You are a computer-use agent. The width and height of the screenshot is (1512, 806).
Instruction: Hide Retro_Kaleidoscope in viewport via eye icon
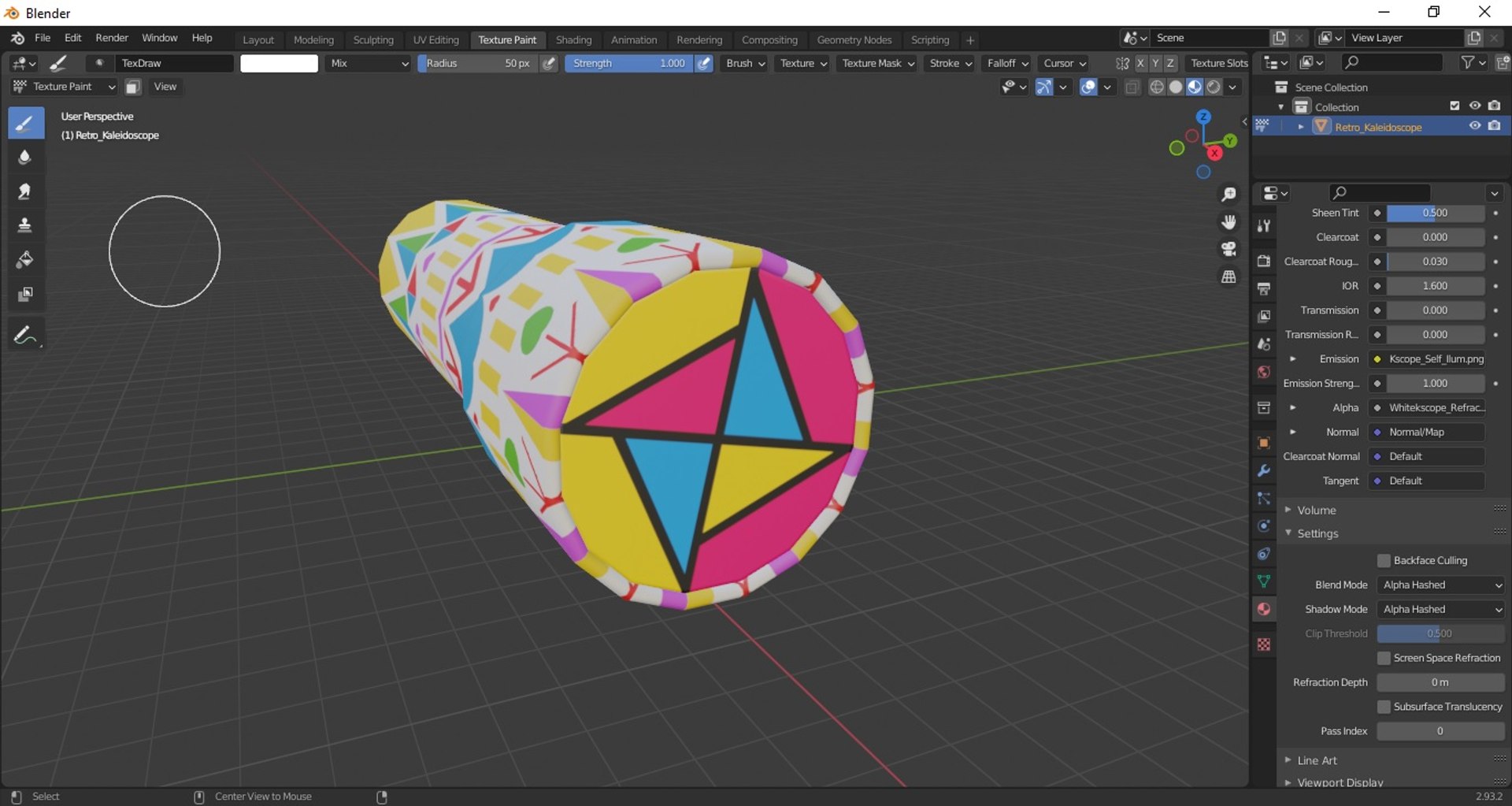click(x=1475, y=126)
